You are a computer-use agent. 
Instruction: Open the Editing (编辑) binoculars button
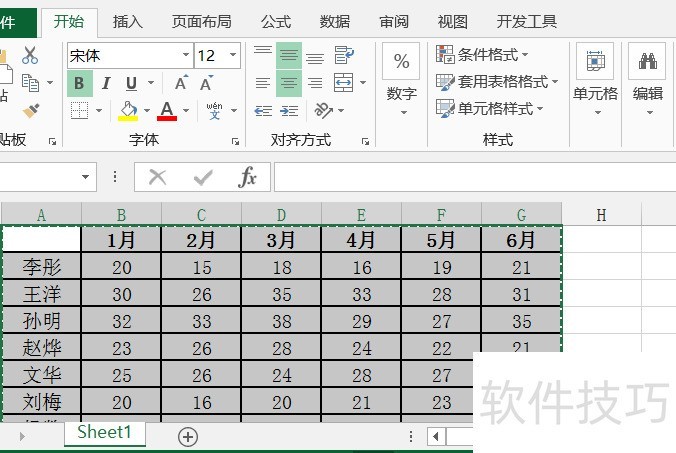[x=648, y=80]
